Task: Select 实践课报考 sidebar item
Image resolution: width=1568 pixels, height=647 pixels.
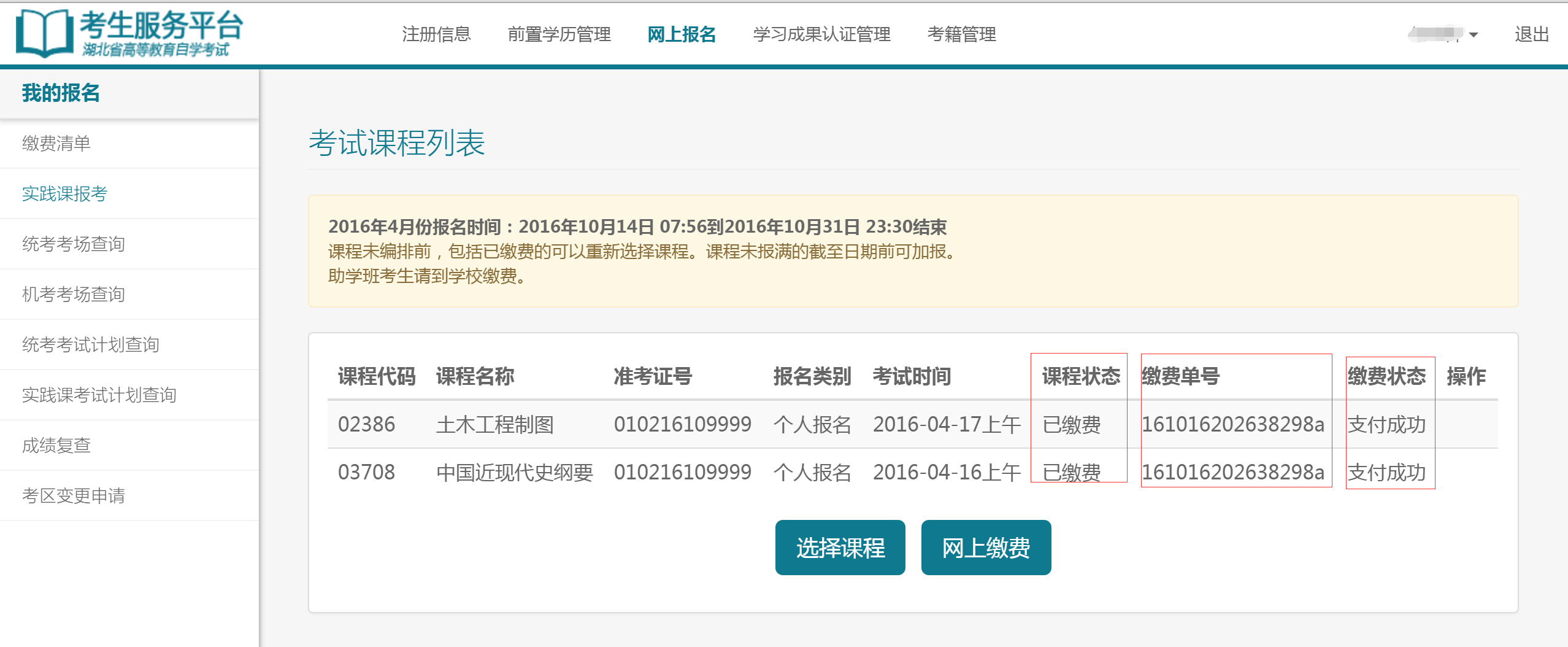Action: [x=64, y=194]
